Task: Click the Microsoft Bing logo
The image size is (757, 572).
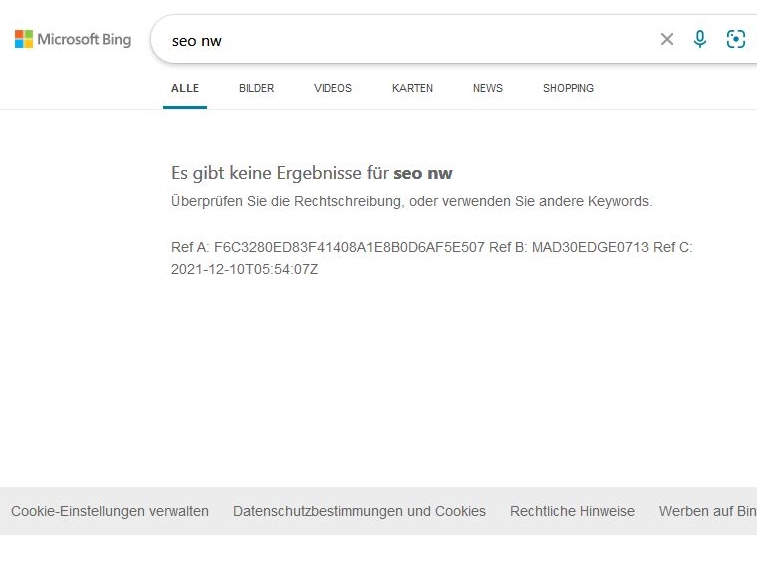Action: [x=73, y=39]
